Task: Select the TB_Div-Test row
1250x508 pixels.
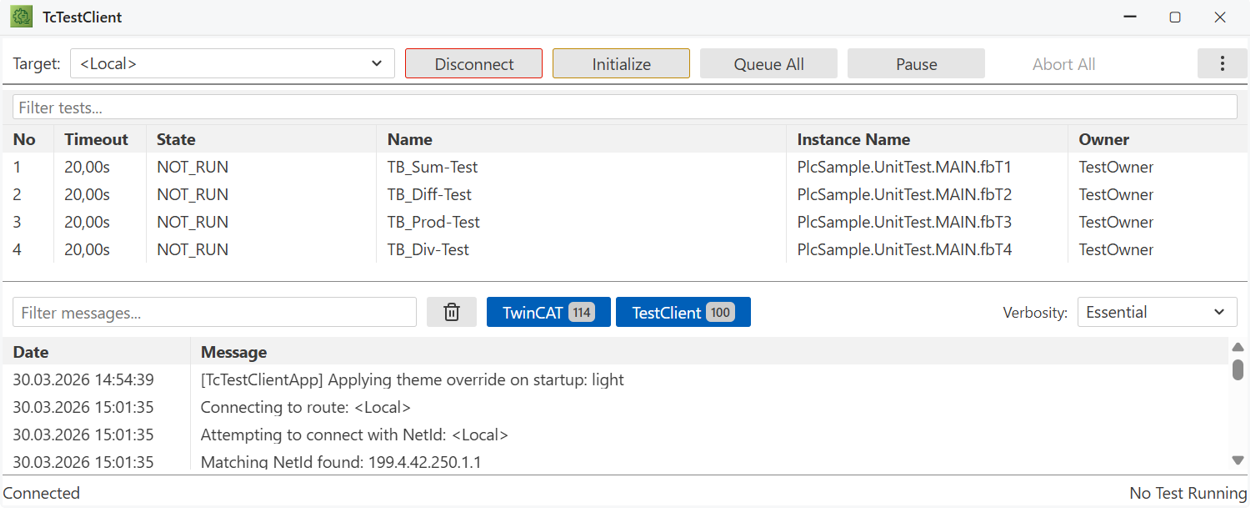Action: tap(625, 249)
